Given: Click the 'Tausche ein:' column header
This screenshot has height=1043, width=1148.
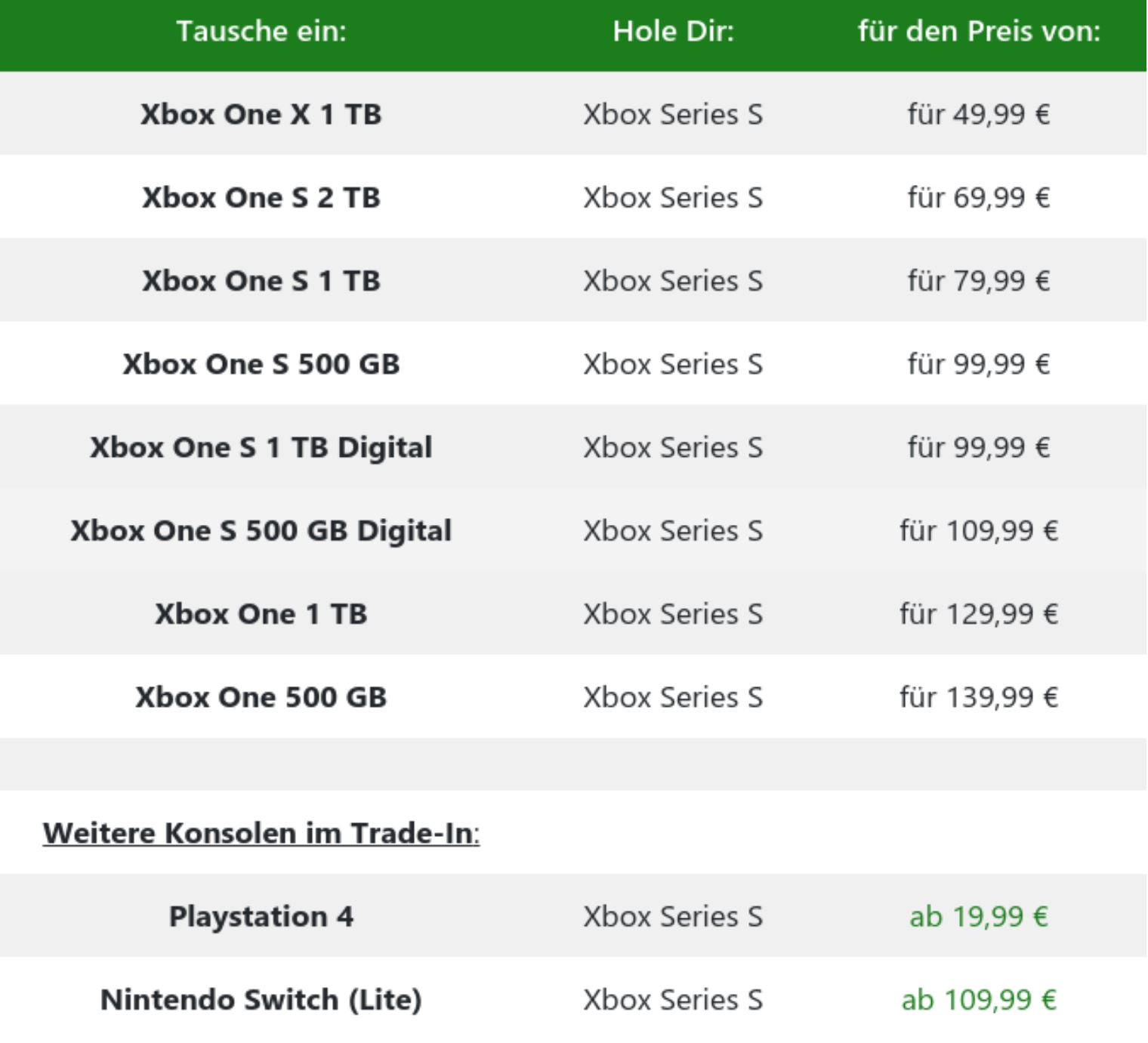Looking at the screenshot, I should point(261,31).
